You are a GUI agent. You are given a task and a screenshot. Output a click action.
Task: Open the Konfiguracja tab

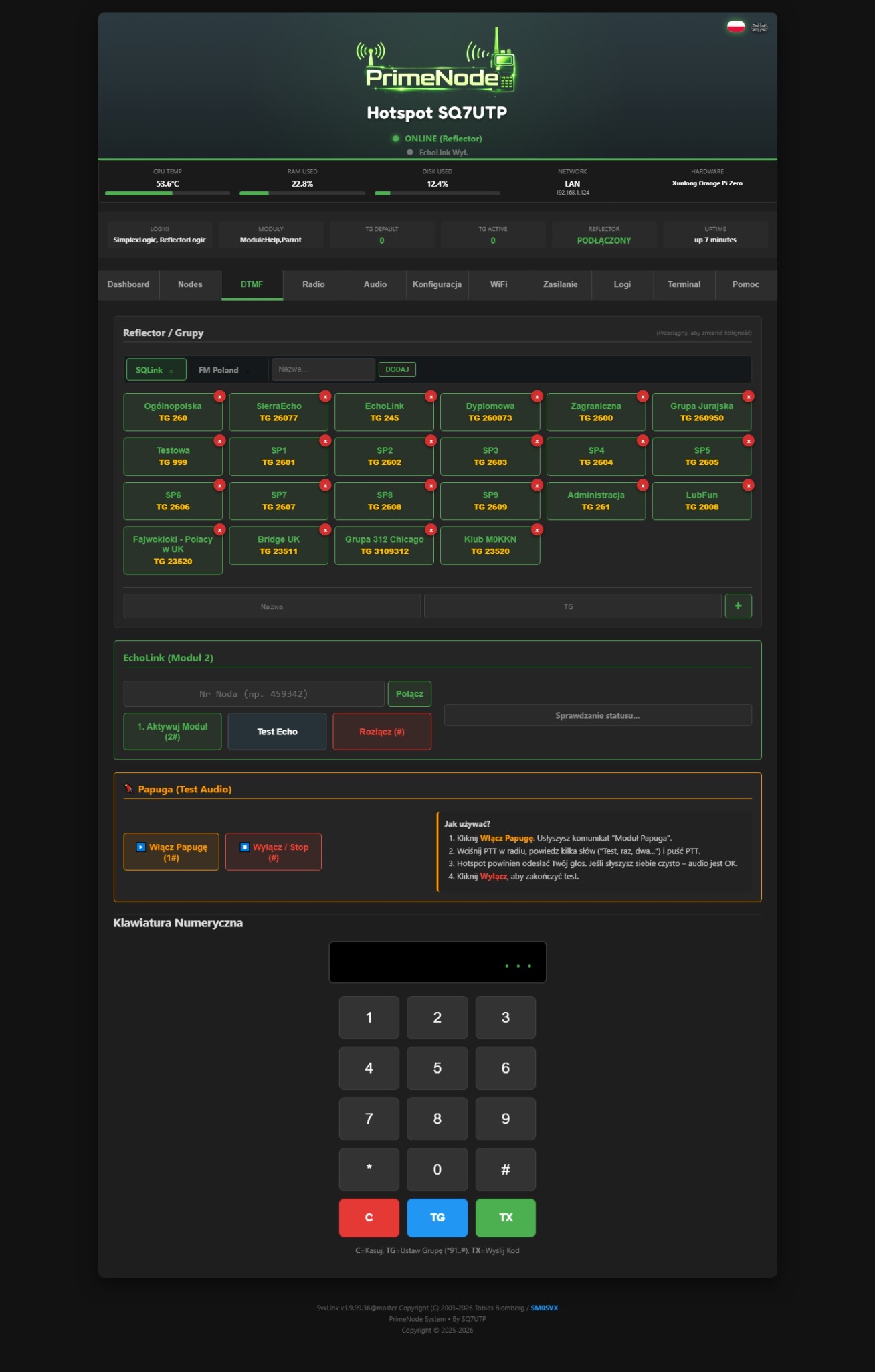coord(437,284)
